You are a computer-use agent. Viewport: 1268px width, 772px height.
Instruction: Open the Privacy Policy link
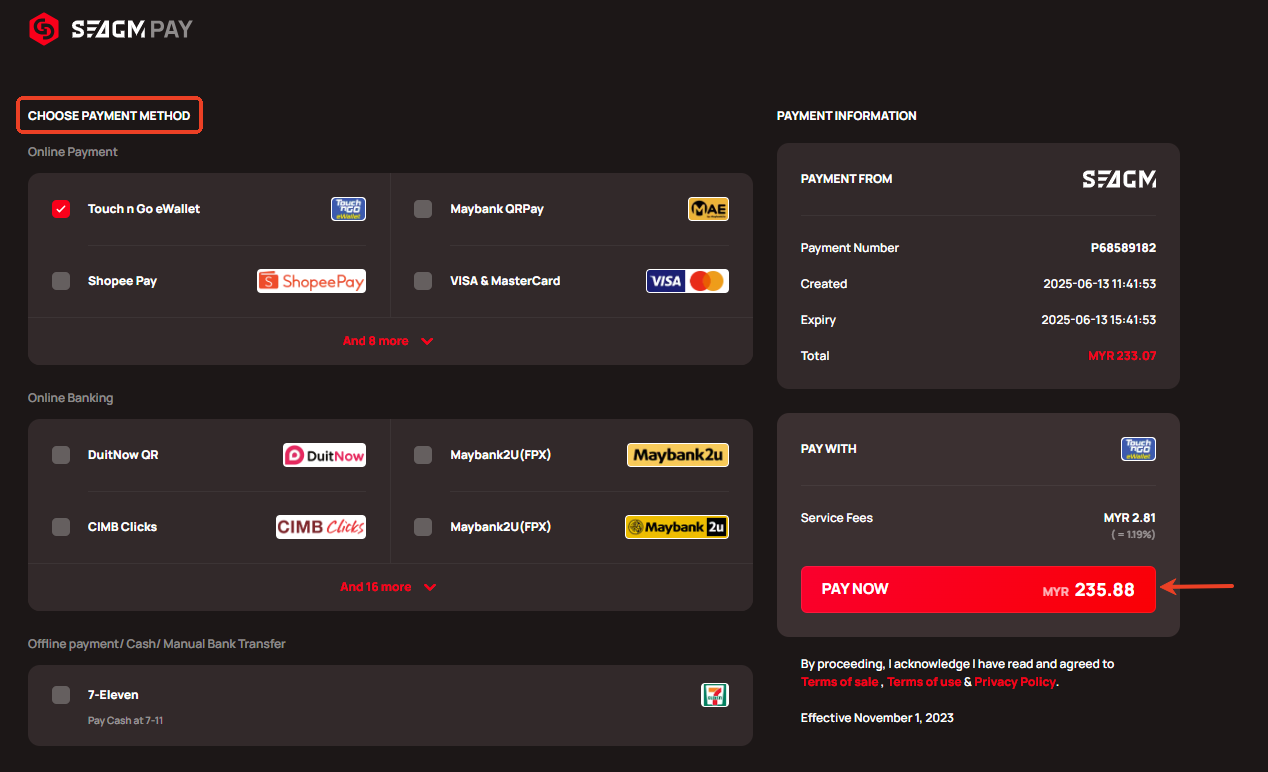1015,682
